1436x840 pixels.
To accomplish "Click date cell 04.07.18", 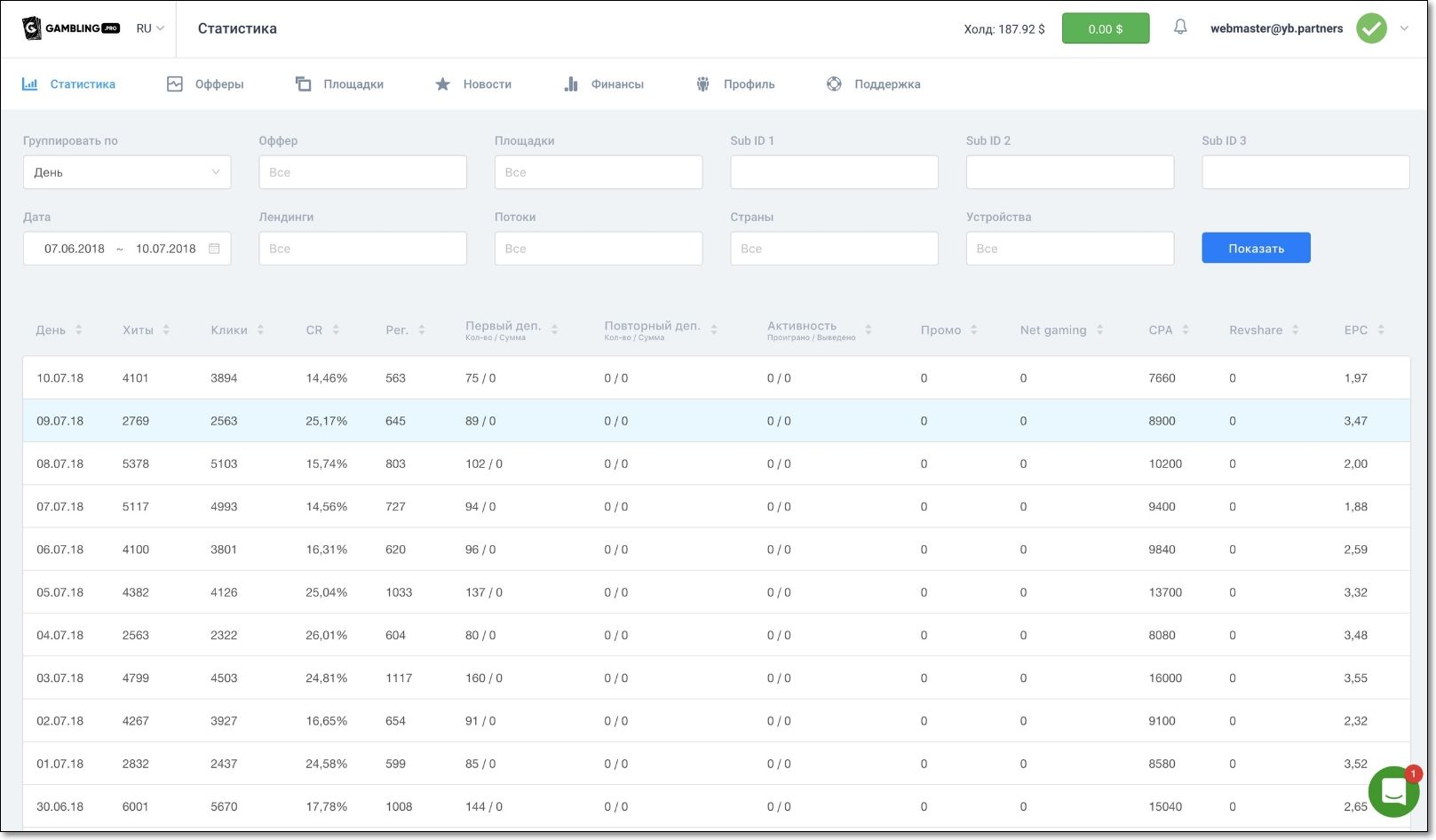I will click(x=60, y=635).
